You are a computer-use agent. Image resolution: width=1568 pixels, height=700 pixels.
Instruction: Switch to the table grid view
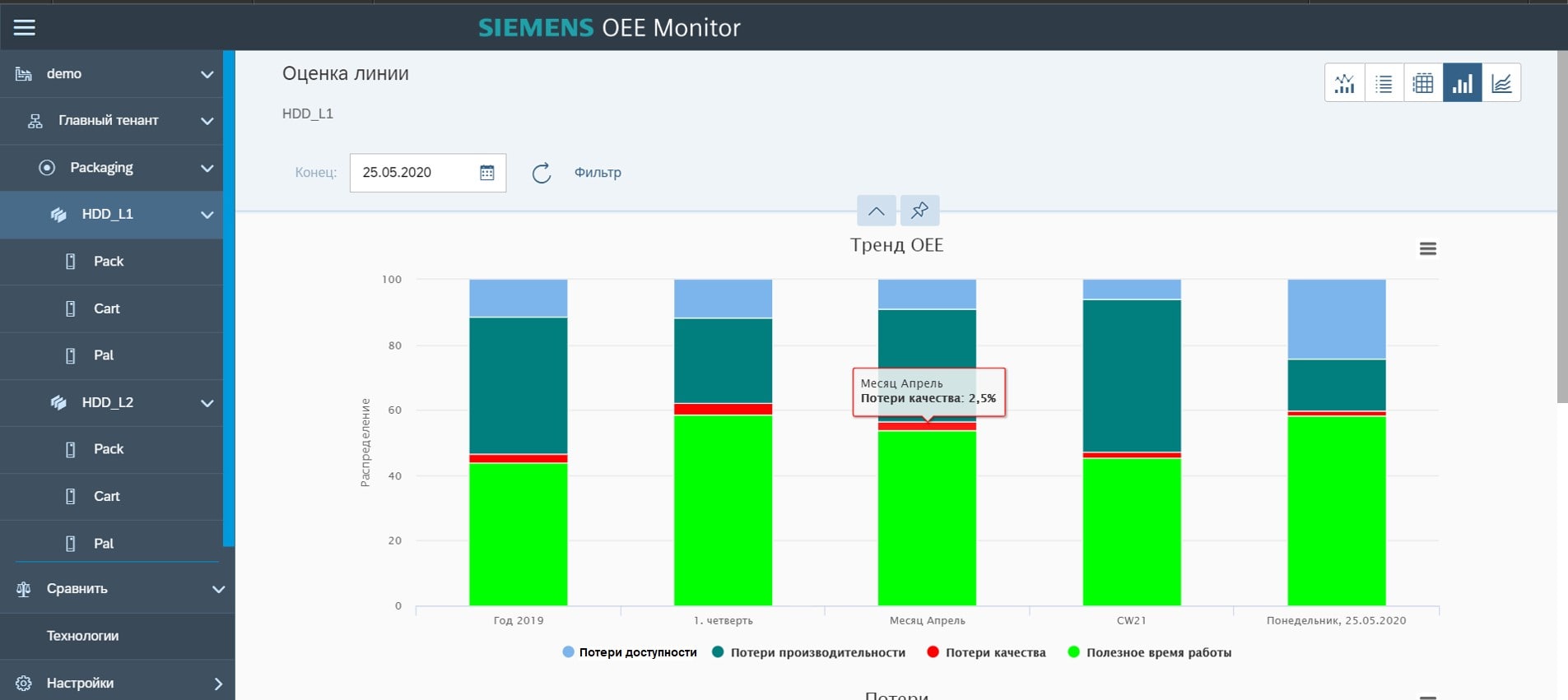point(1423,83)
